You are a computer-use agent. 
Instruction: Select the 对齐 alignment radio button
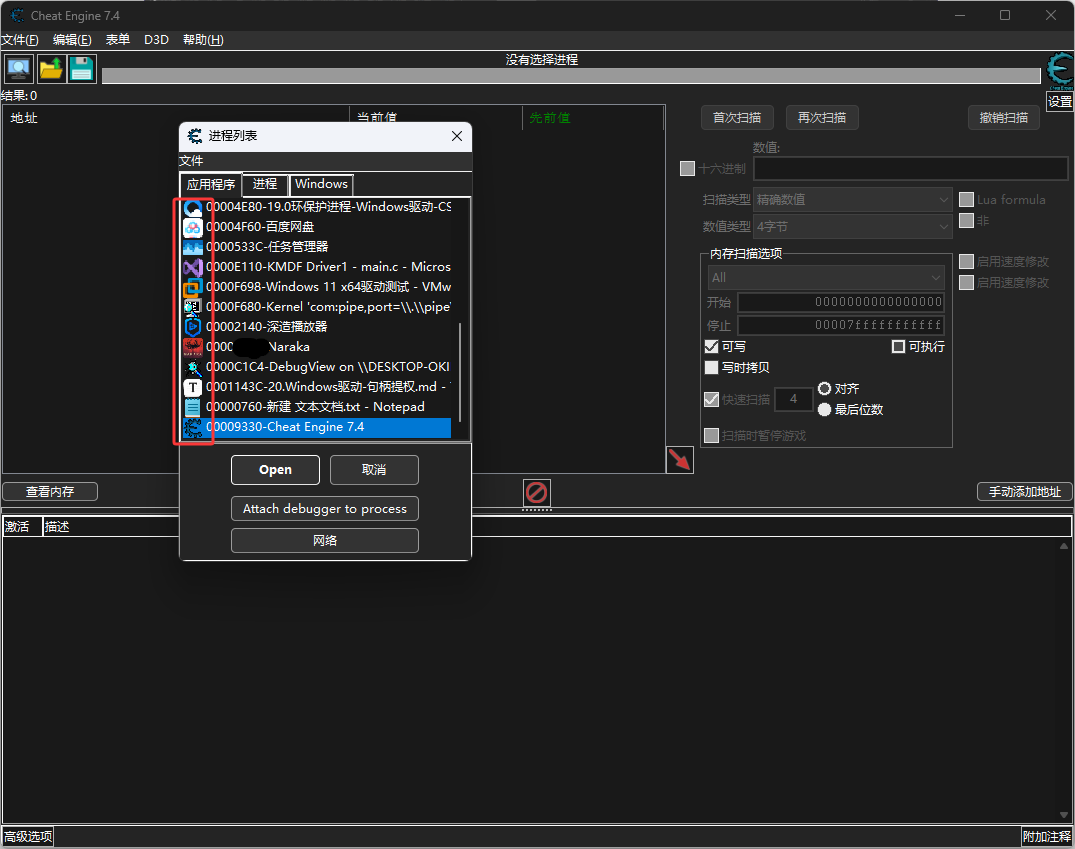click(824, 388)
